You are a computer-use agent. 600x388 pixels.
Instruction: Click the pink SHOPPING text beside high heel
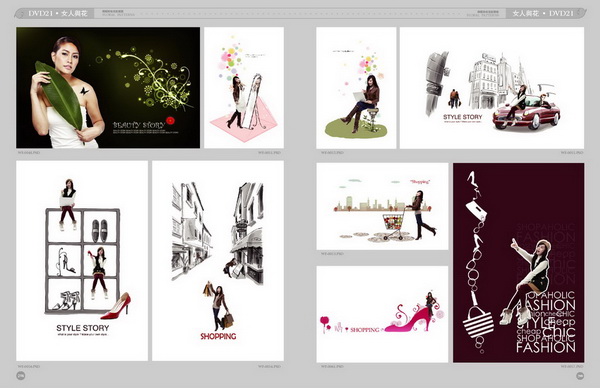pyautogui.click(x=365, y=330)
